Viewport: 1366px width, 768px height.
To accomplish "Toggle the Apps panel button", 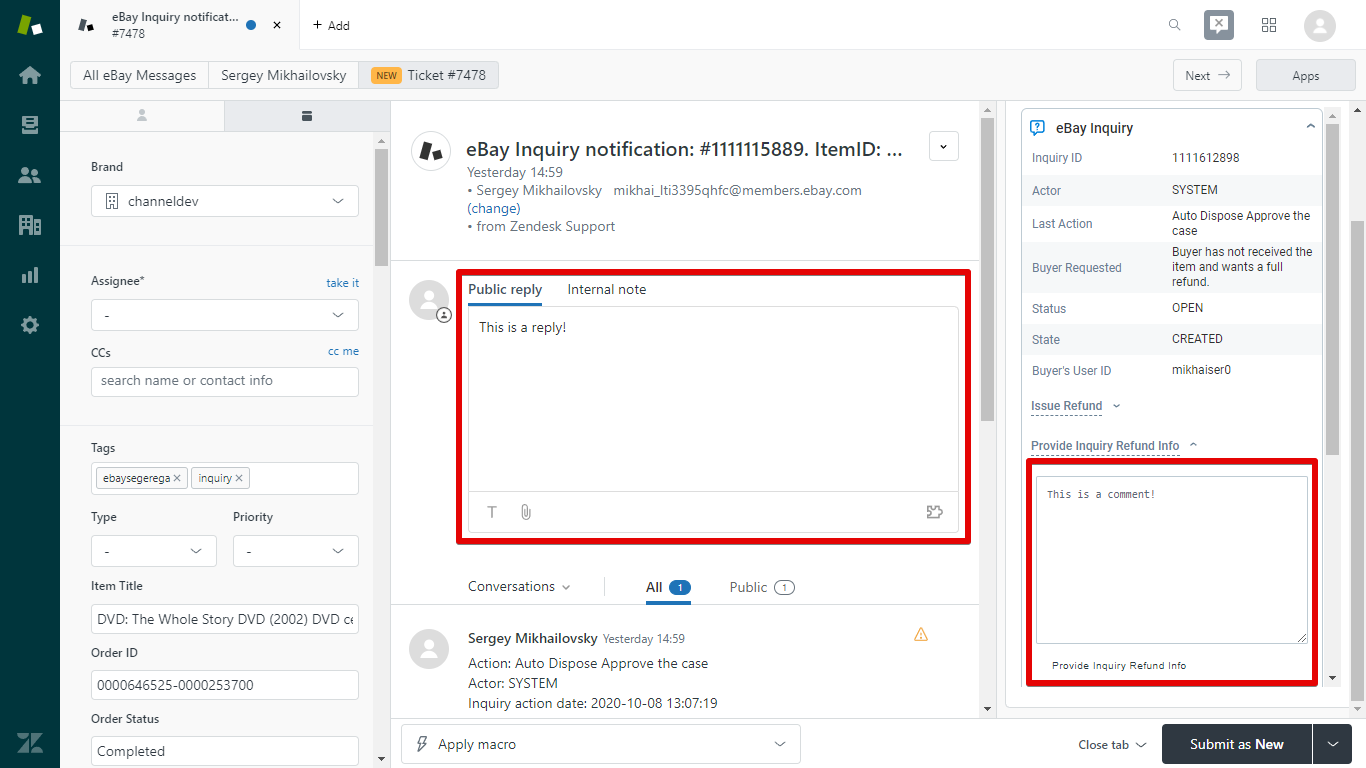I will pos(1306,75).
